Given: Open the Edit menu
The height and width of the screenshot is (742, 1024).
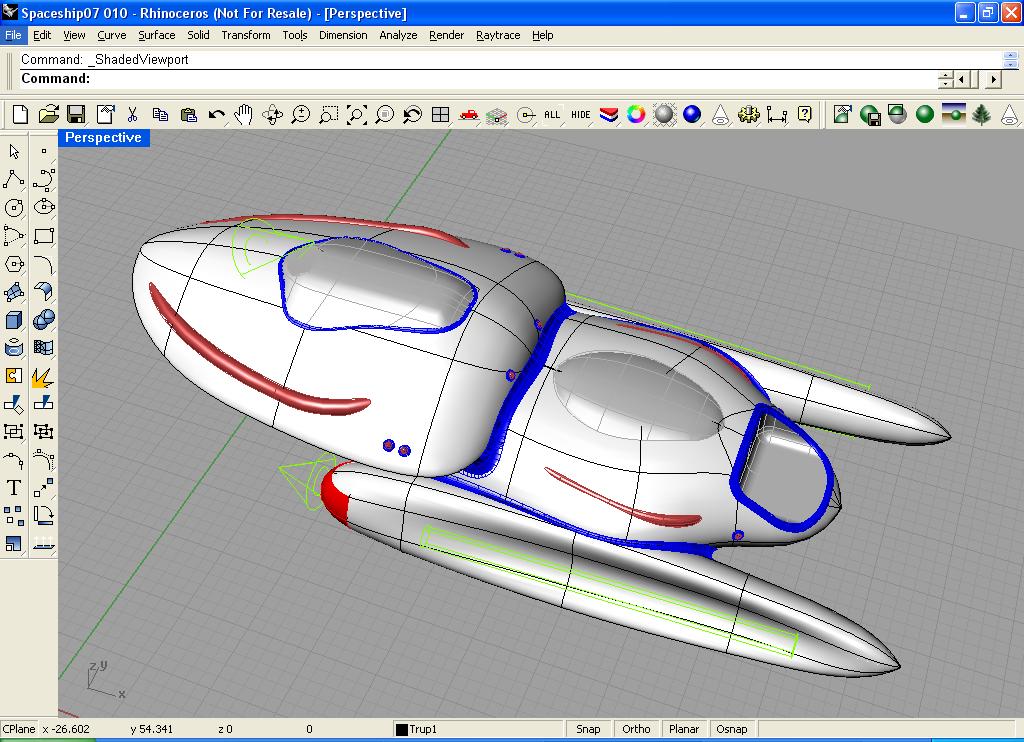Looking at the screenshot, I should [x=42, y=35].
